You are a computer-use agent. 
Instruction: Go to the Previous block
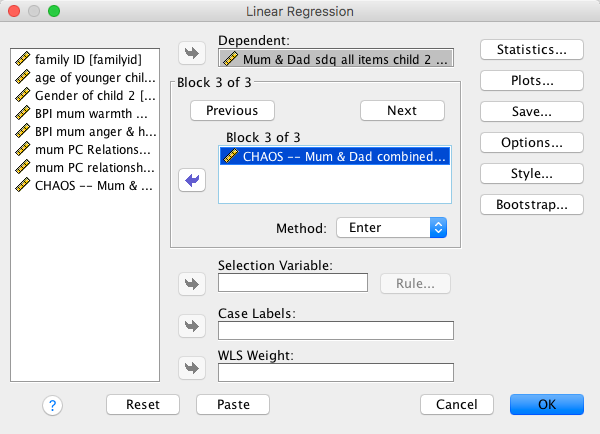[232, 110]
